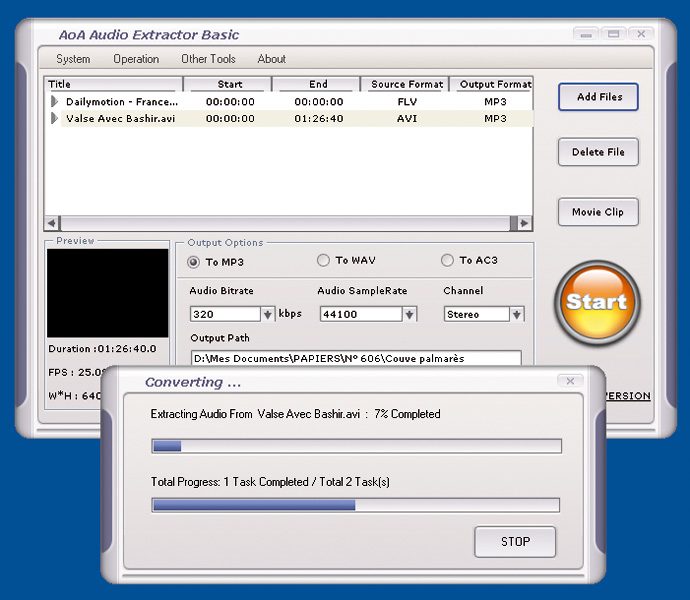690x600 pixels.
Task: Open the Audio SampleRate dropdown
Action: [409, 314]
